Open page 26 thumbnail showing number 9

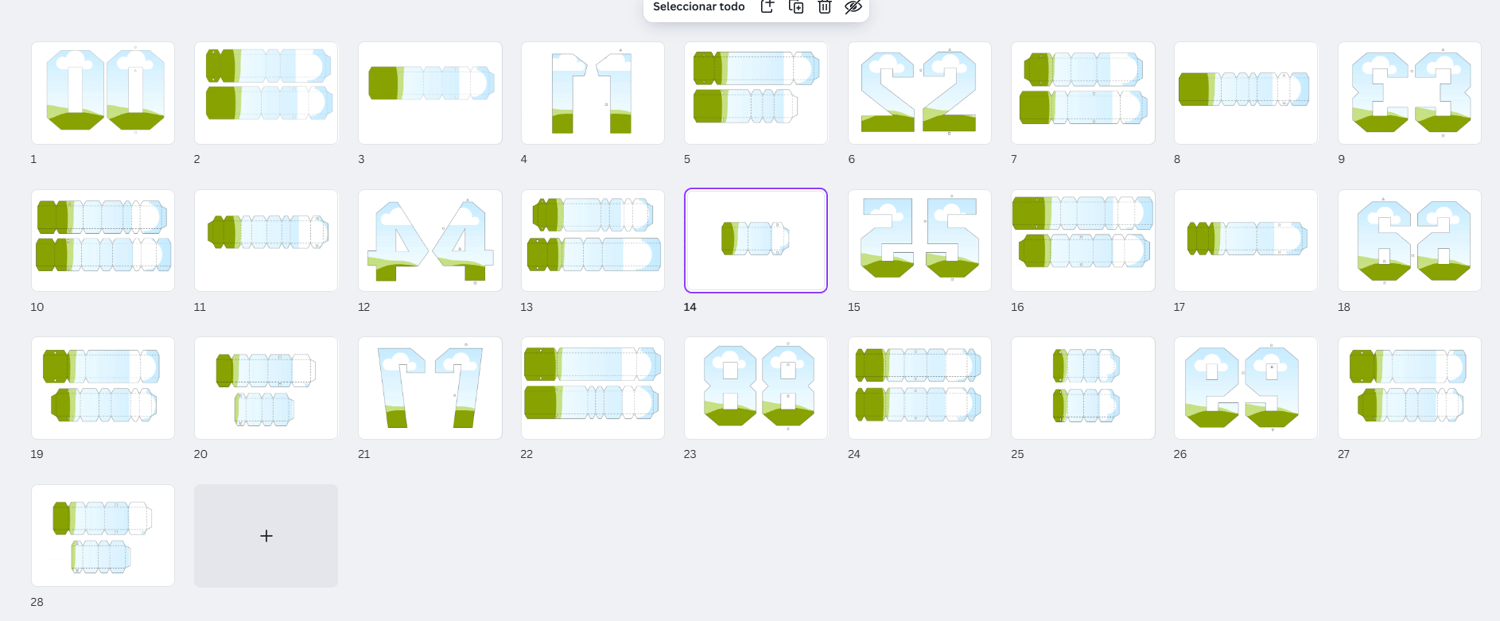(x=1246, y=388)
